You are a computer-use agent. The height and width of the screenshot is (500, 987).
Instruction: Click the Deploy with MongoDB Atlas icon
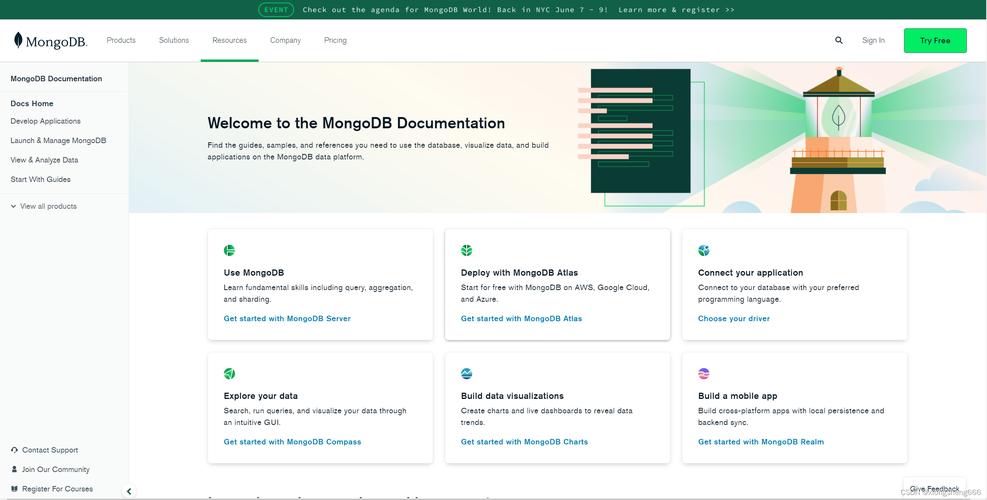point(466,250)
